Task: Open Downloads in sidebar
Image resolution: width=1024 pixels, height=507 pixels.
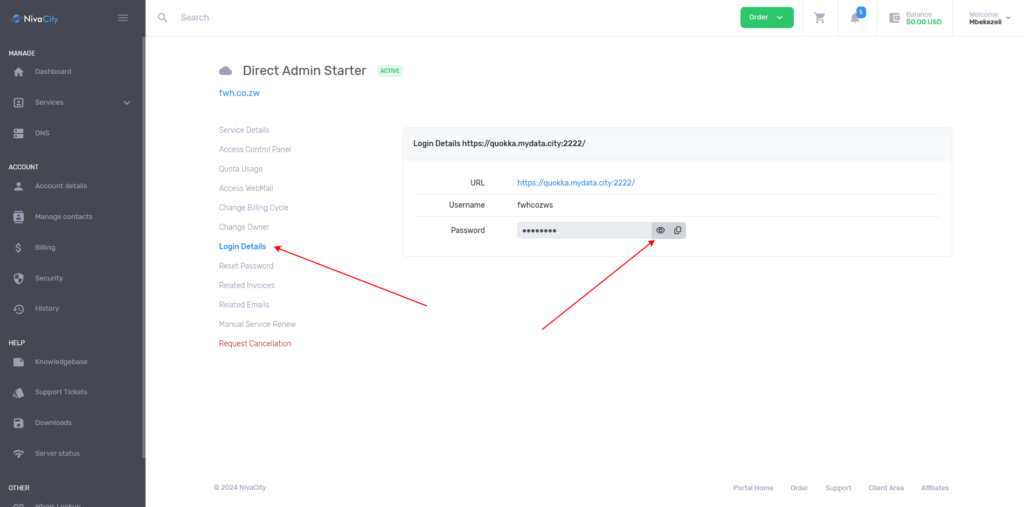Action: click(53, 423)
